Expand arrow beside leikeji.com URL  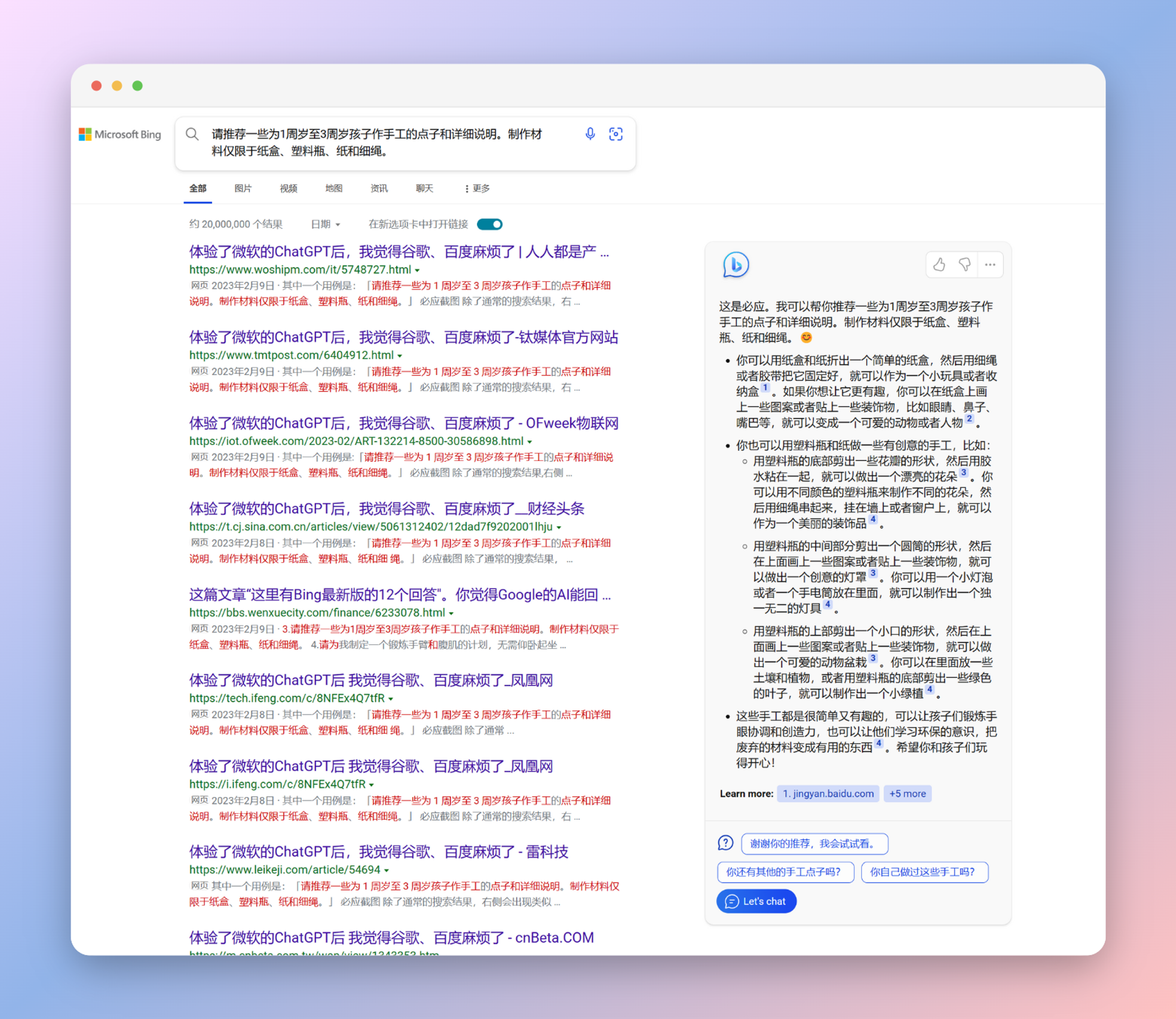tap(386, 870)
